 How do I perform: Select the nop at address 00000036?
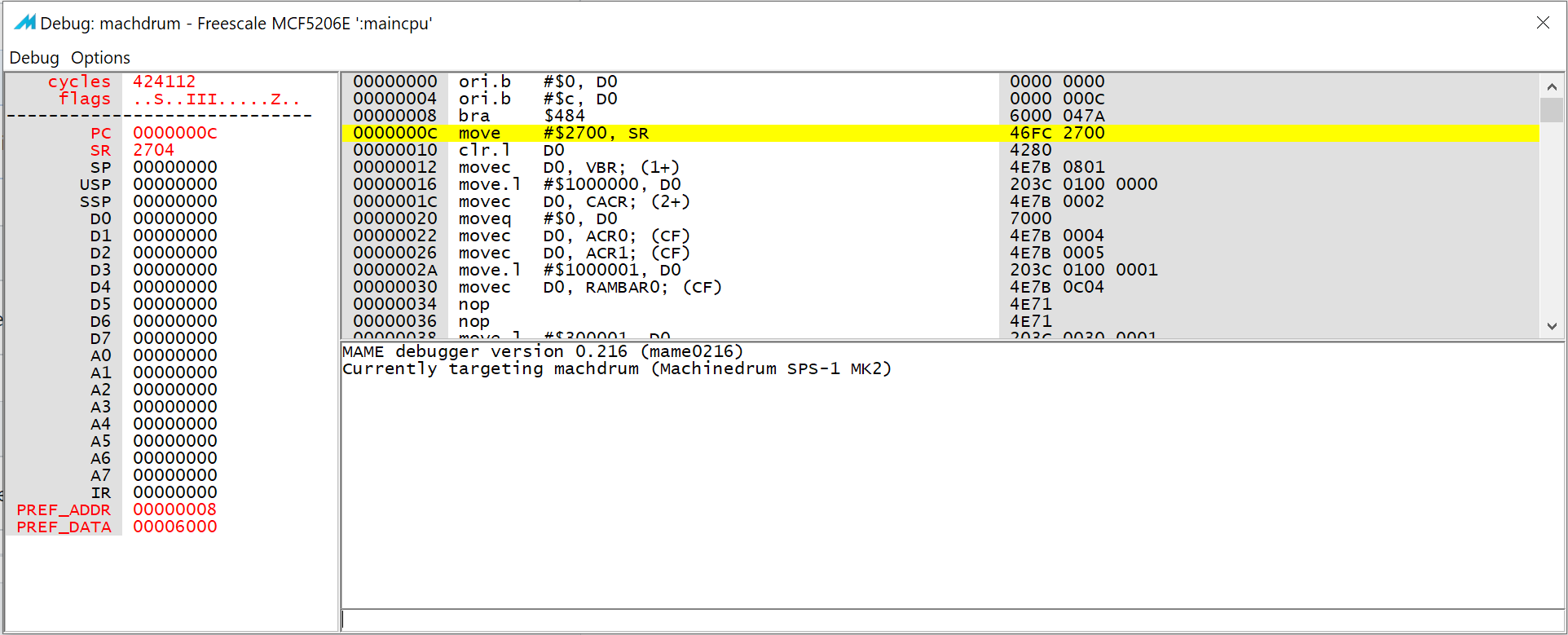coord(940,321)
